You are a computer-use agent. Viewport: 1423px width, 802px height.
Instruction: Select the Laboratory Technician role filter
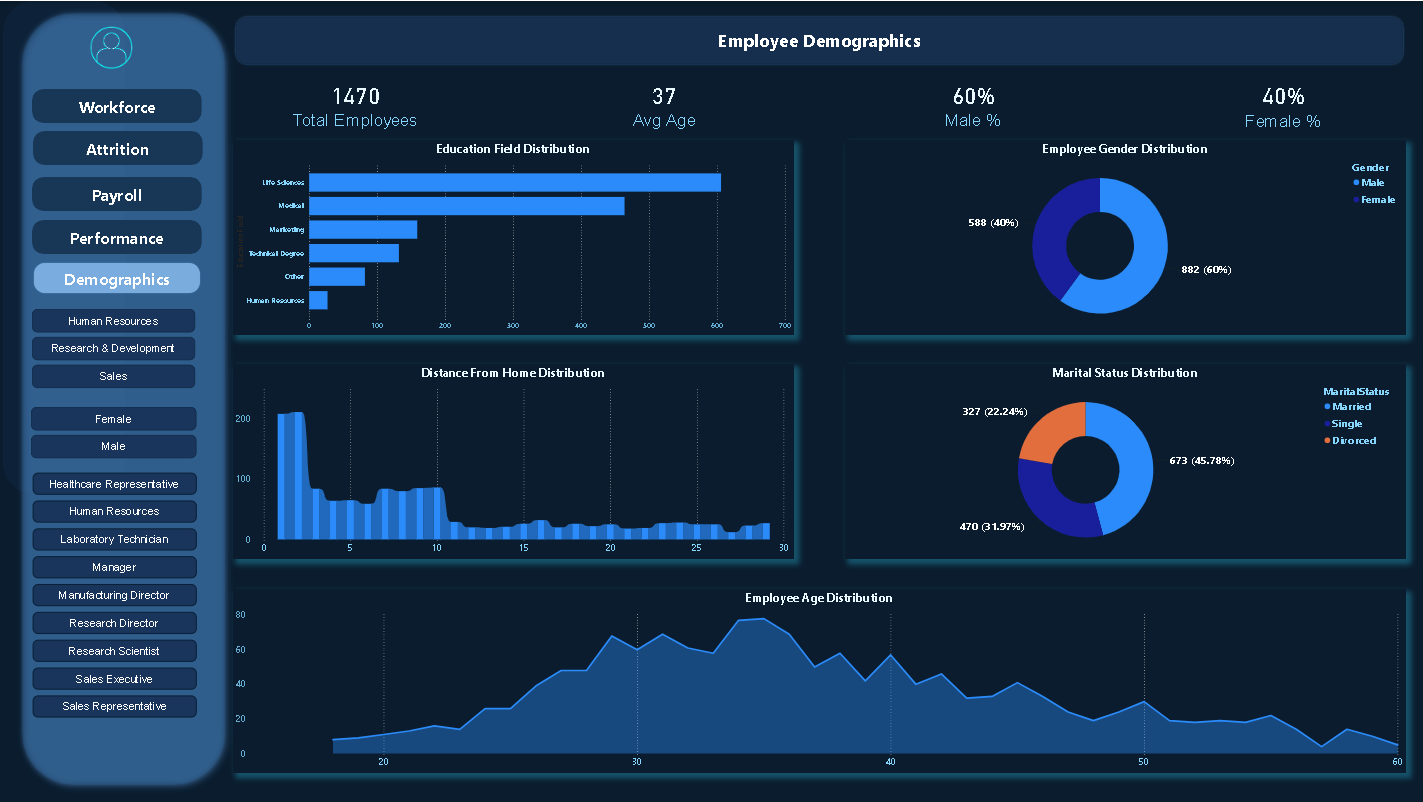click(x=114, y=539)
